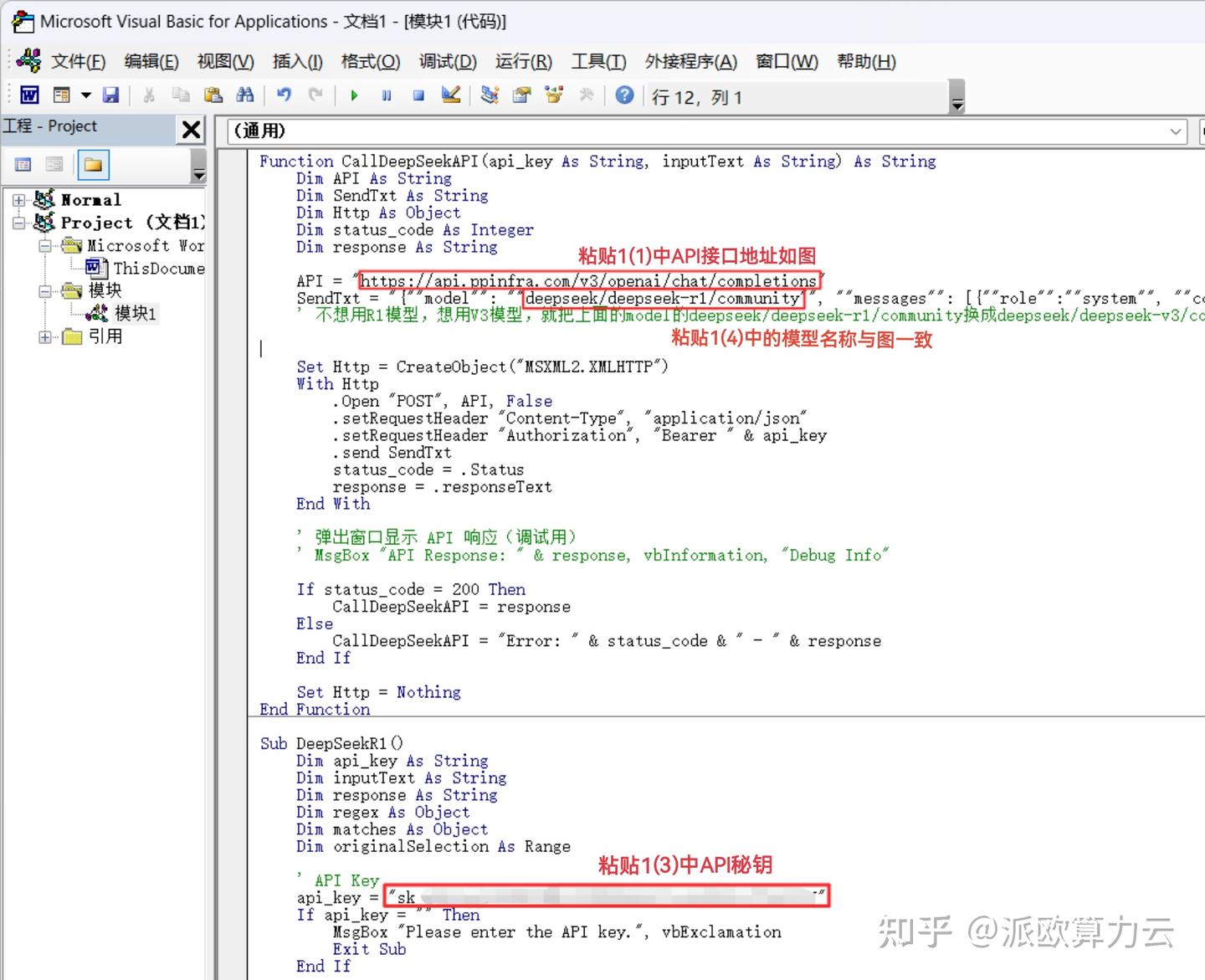
Task: Collapse the Project (文档1) node
Action: tap(19, 223)
